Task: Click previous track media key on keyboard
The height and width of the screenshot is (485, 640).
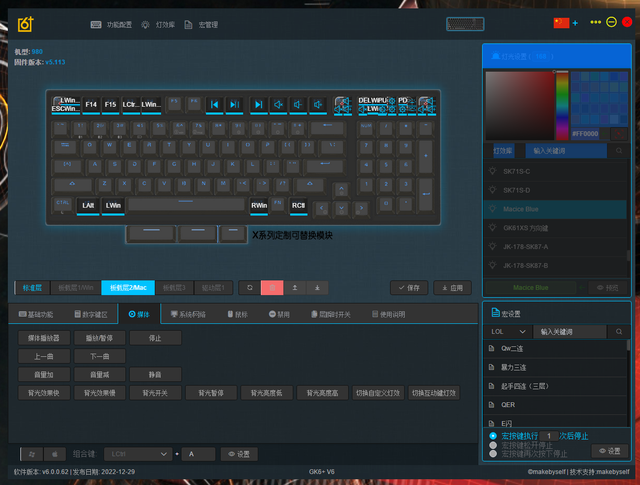Action: [x=214, y=105]
